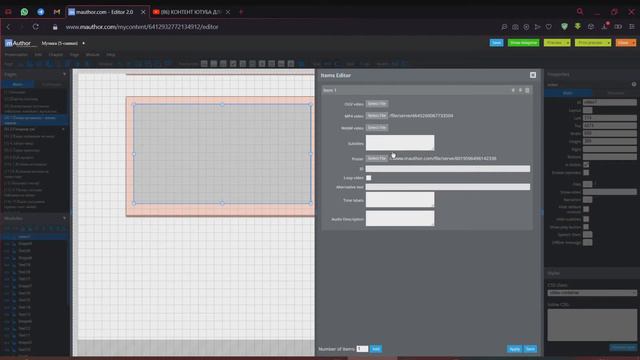Toggle the Loop video checkbox
Screen dimensions: 640x360
coord(369,178)
